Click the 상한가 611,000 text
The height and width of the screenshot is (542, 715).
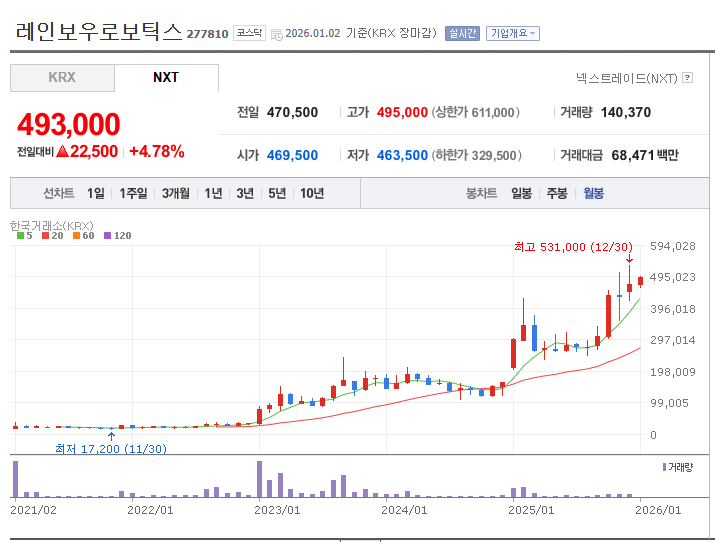pyautogui.click(x=476, y=112)
